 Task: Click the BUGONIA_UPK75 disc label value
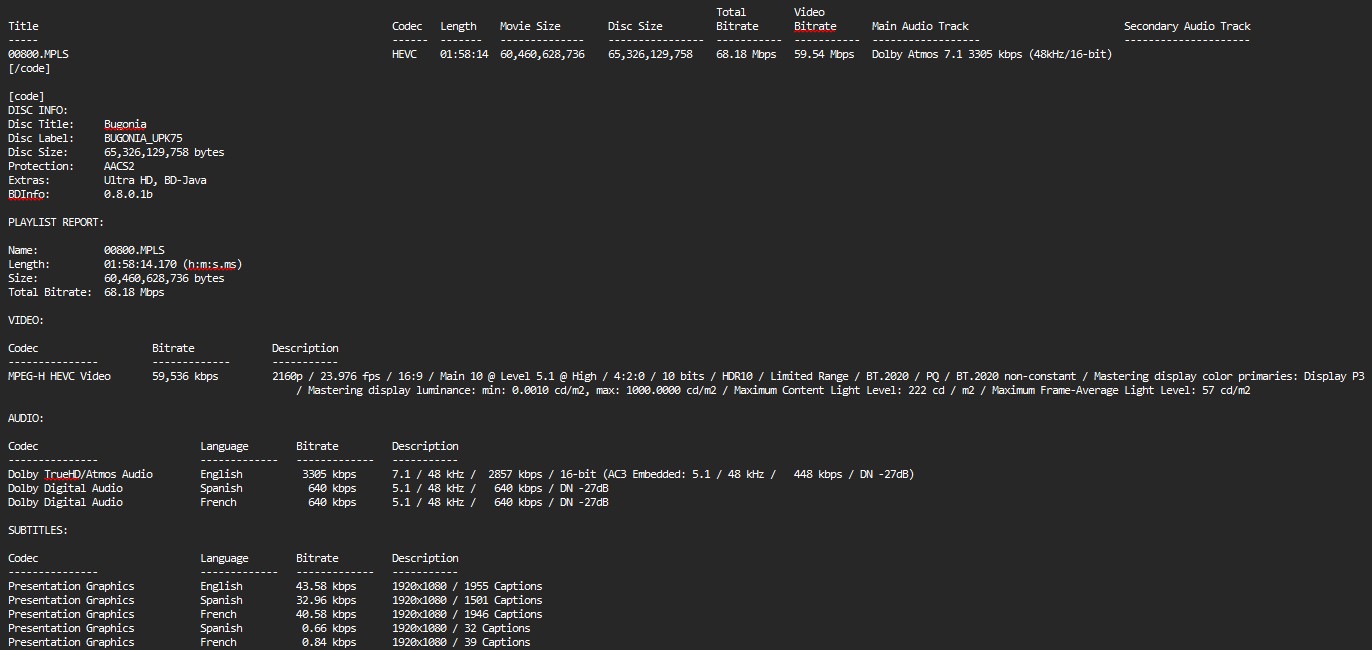point(143,138)
